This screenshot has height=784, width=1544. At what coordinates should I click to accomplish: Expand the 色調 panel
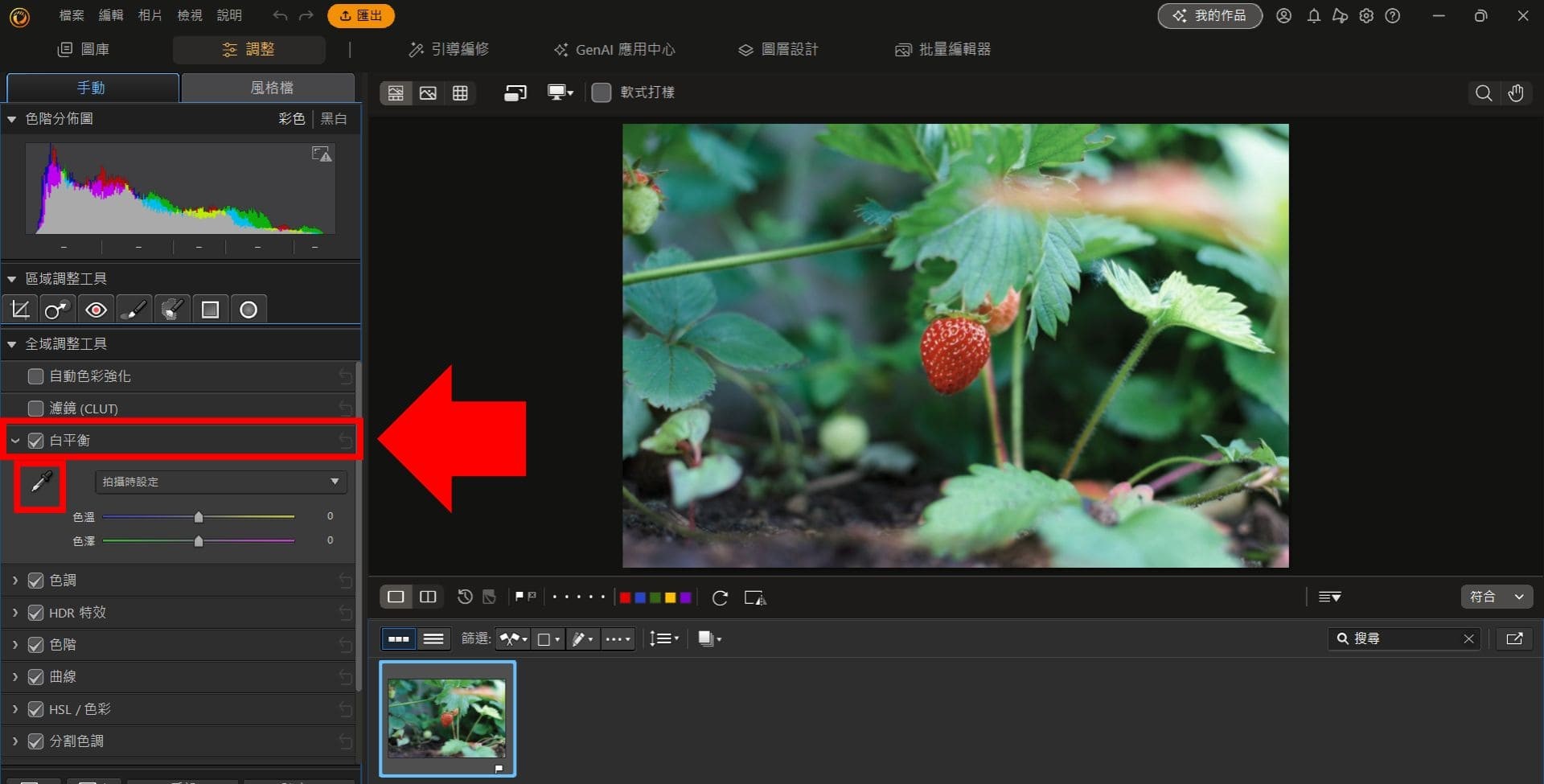[14, 581]
